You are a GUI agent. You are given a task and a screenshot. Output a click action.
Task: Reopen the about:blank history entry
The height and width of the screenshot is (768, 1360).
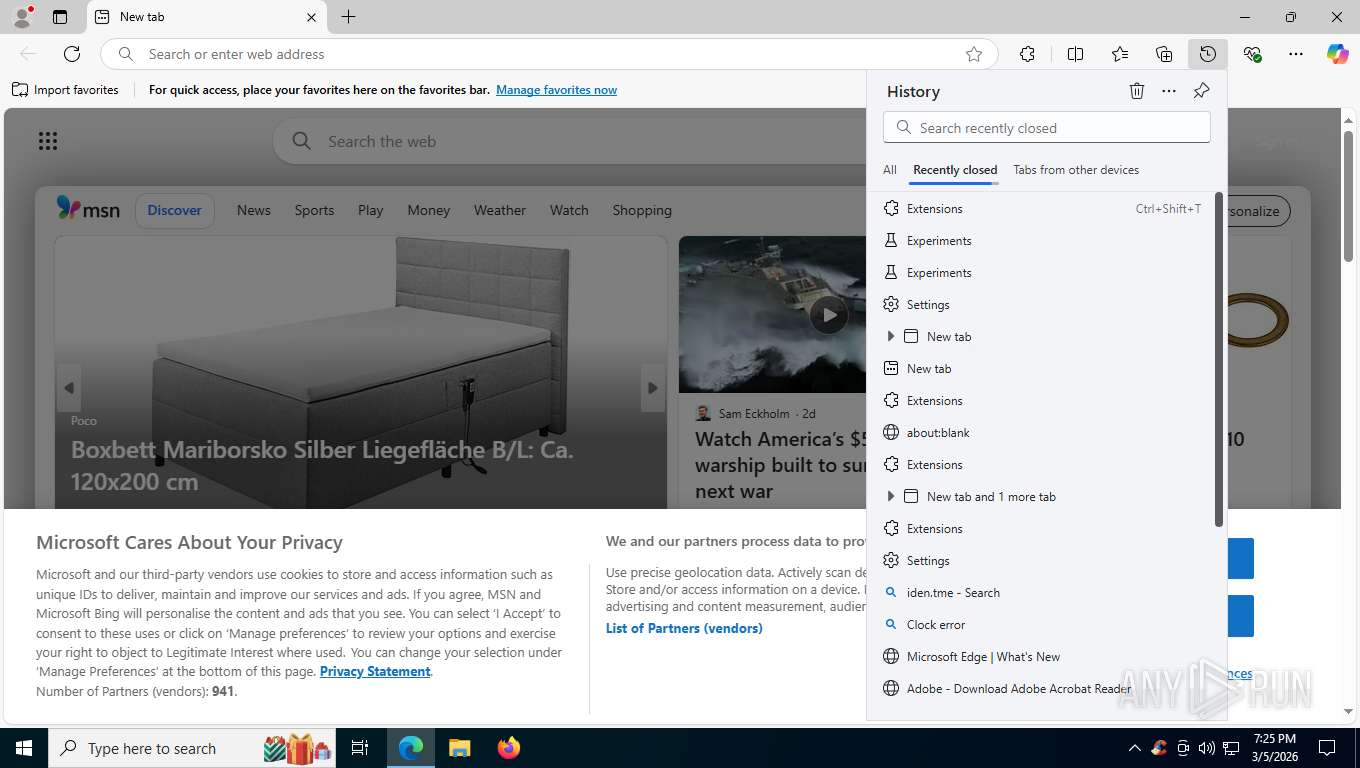pos(1042,433)
